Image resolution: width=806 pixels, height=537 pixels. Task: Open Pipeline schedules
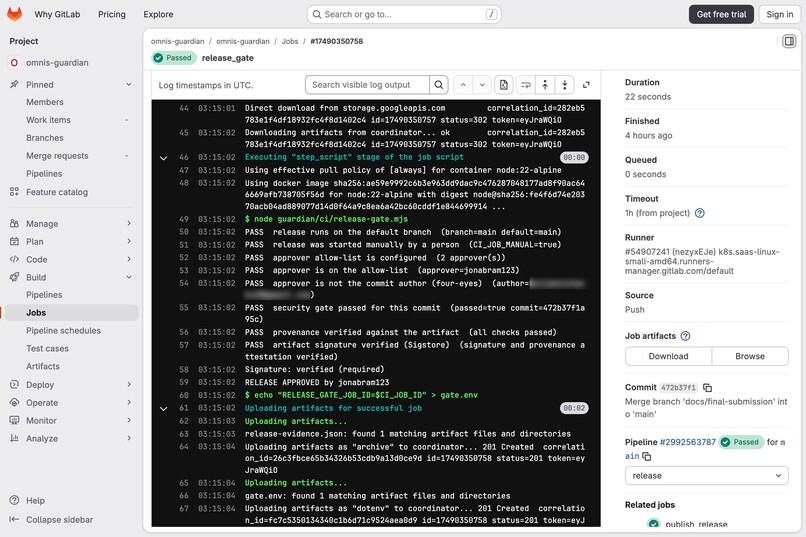[x=63, y=330]
